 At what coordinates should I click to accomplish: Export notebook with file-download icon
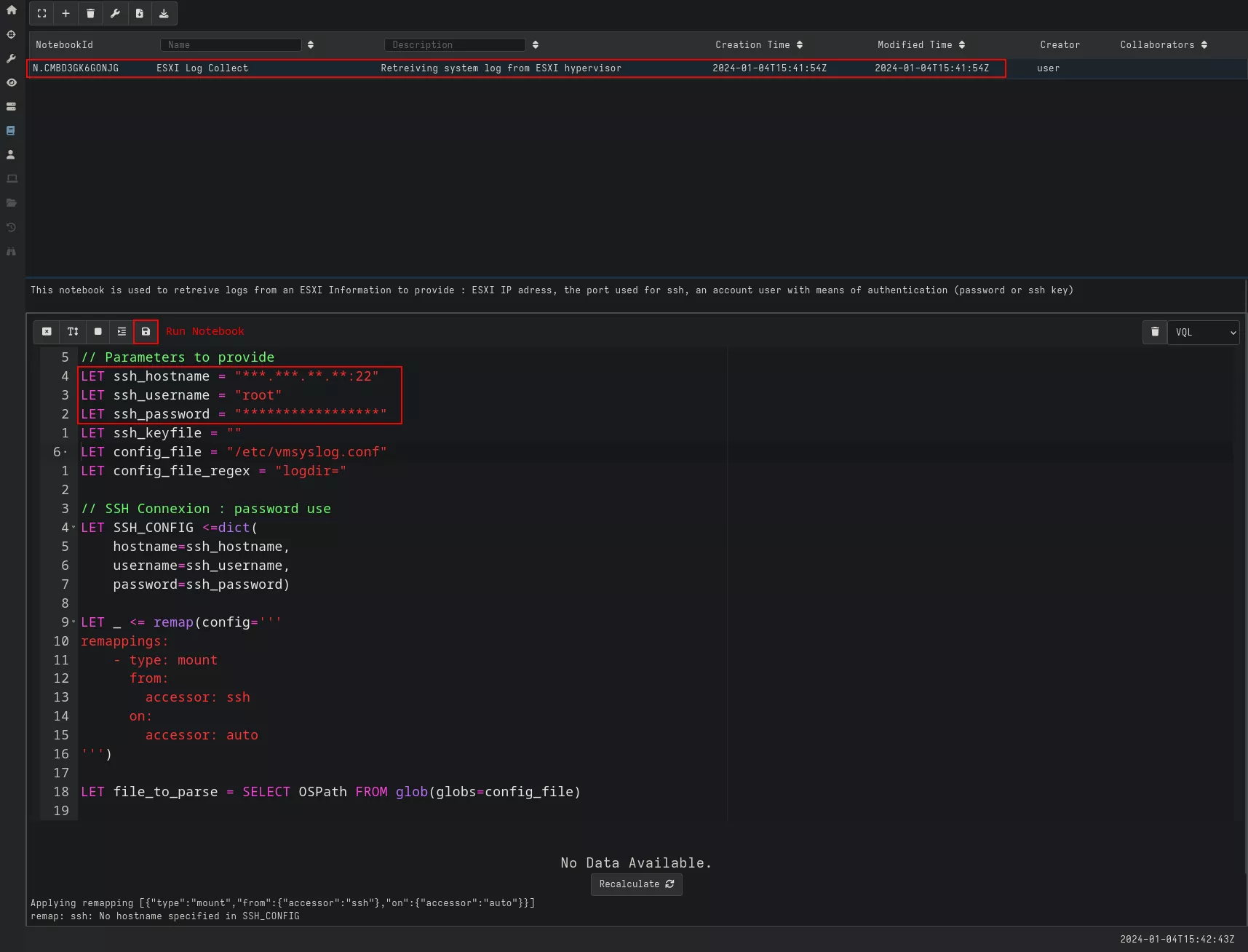pos(140,13)
